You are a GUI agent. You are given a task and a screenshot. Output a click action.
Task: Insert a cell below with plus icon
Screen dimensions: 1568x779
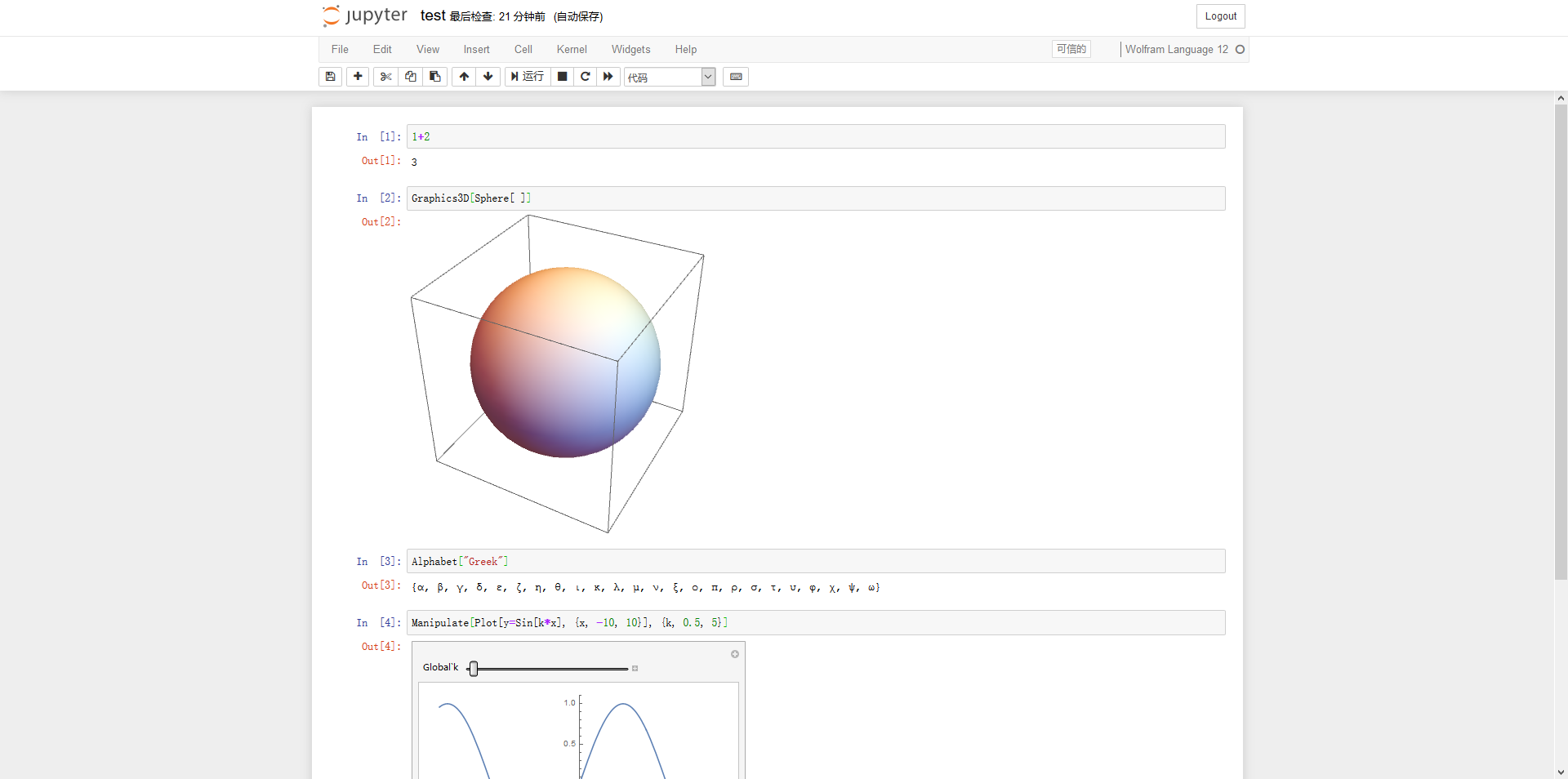[x=358, y=77]
